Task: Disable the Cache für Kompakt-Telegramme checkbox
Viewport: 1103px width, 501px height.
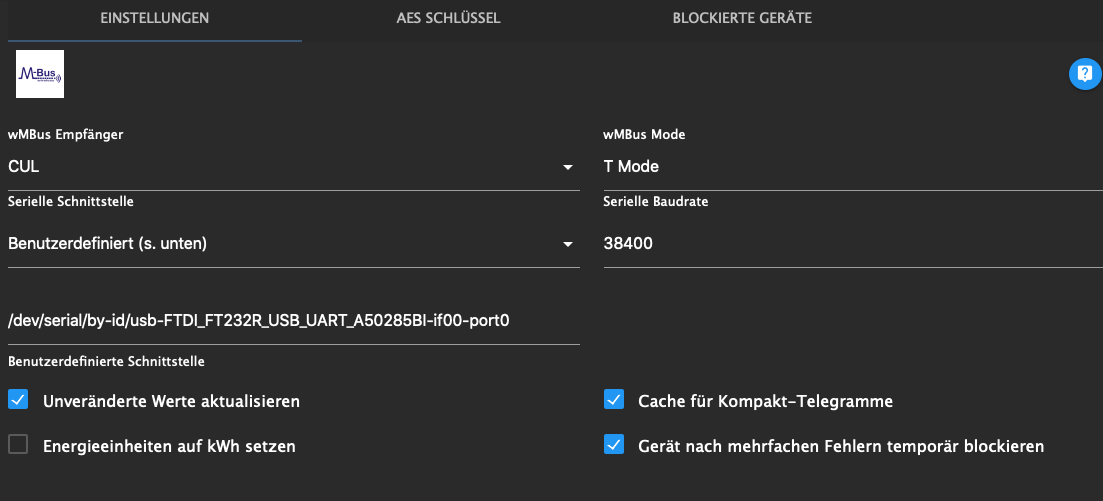Action: pos(614,400)
